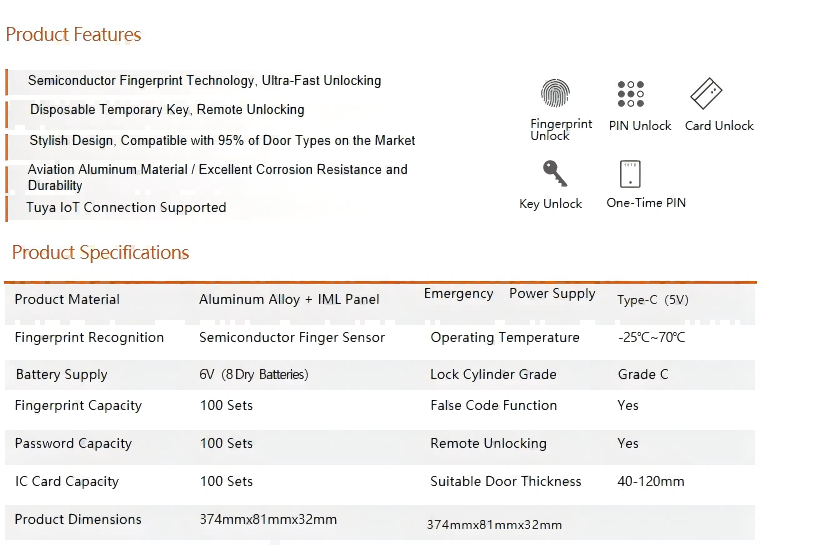Click the Battery Supply row label

tap(61, 375)
